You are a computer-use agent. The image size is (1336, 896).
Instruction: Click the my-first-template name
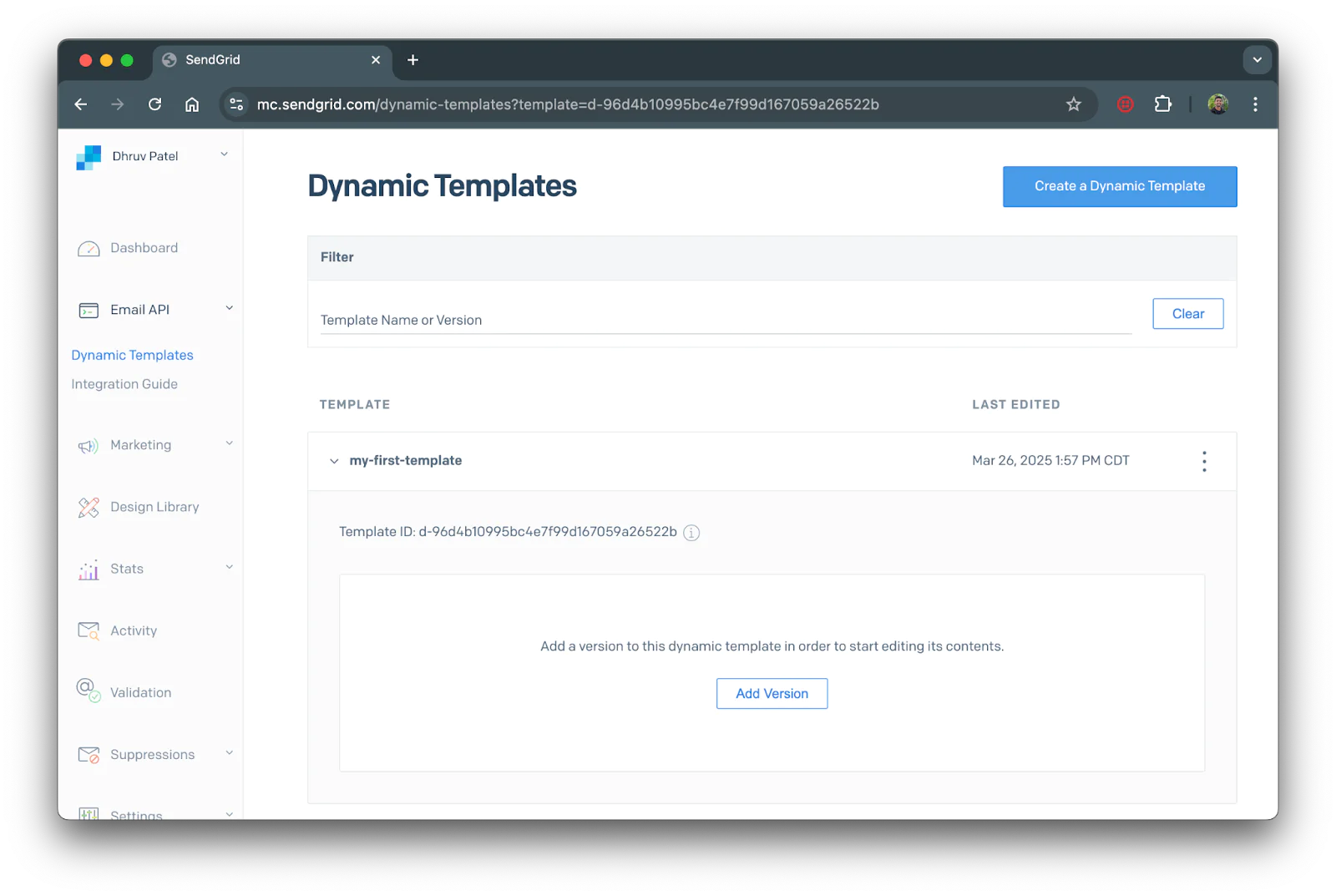406,461
